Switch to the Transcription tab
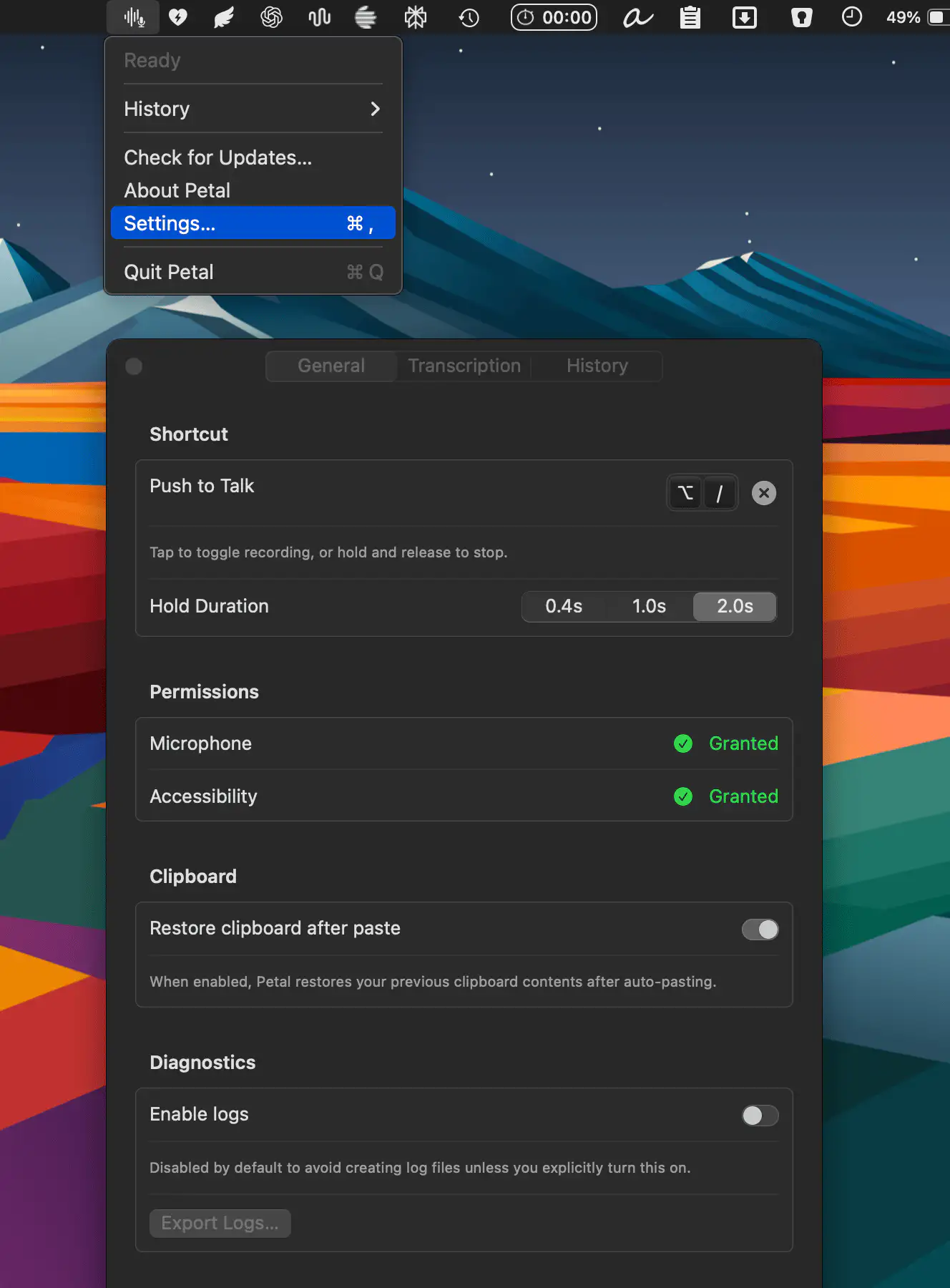950x1288 pixels. [x=464, y=366]
